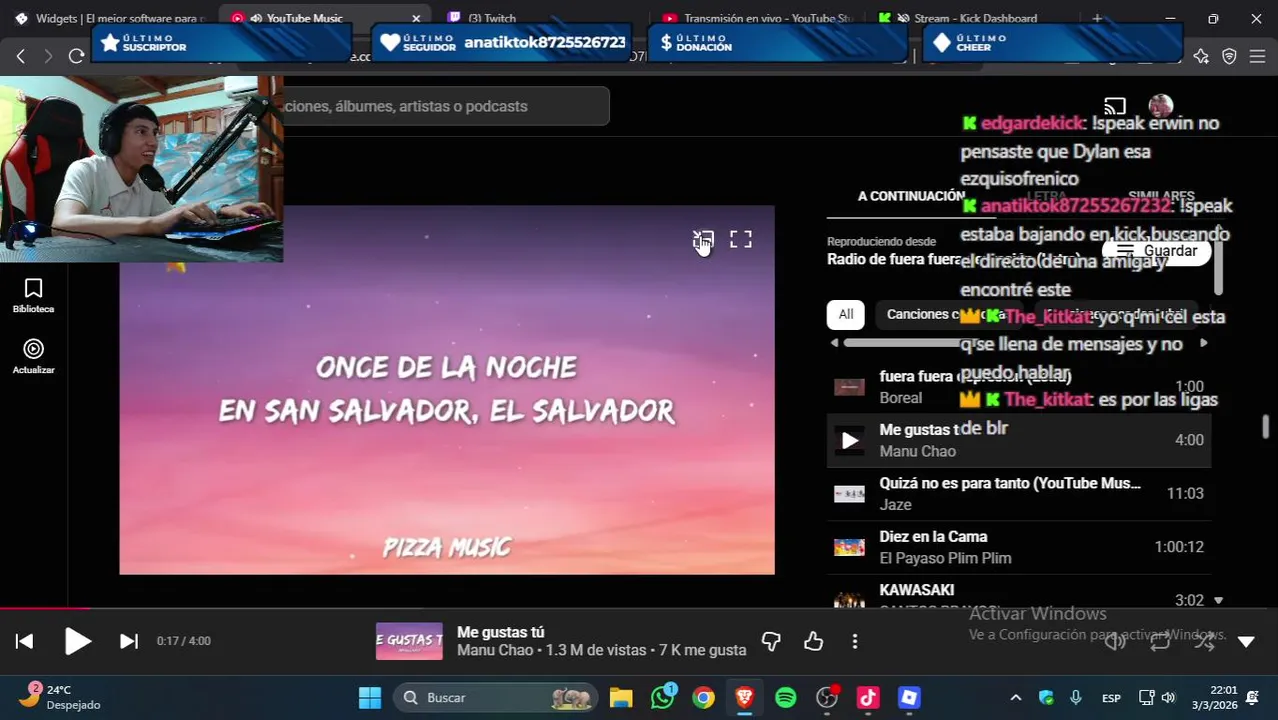Toggle repeat mode in player bar
The width and height of the screenshot is (1278, 720).
pos(1160,642)
